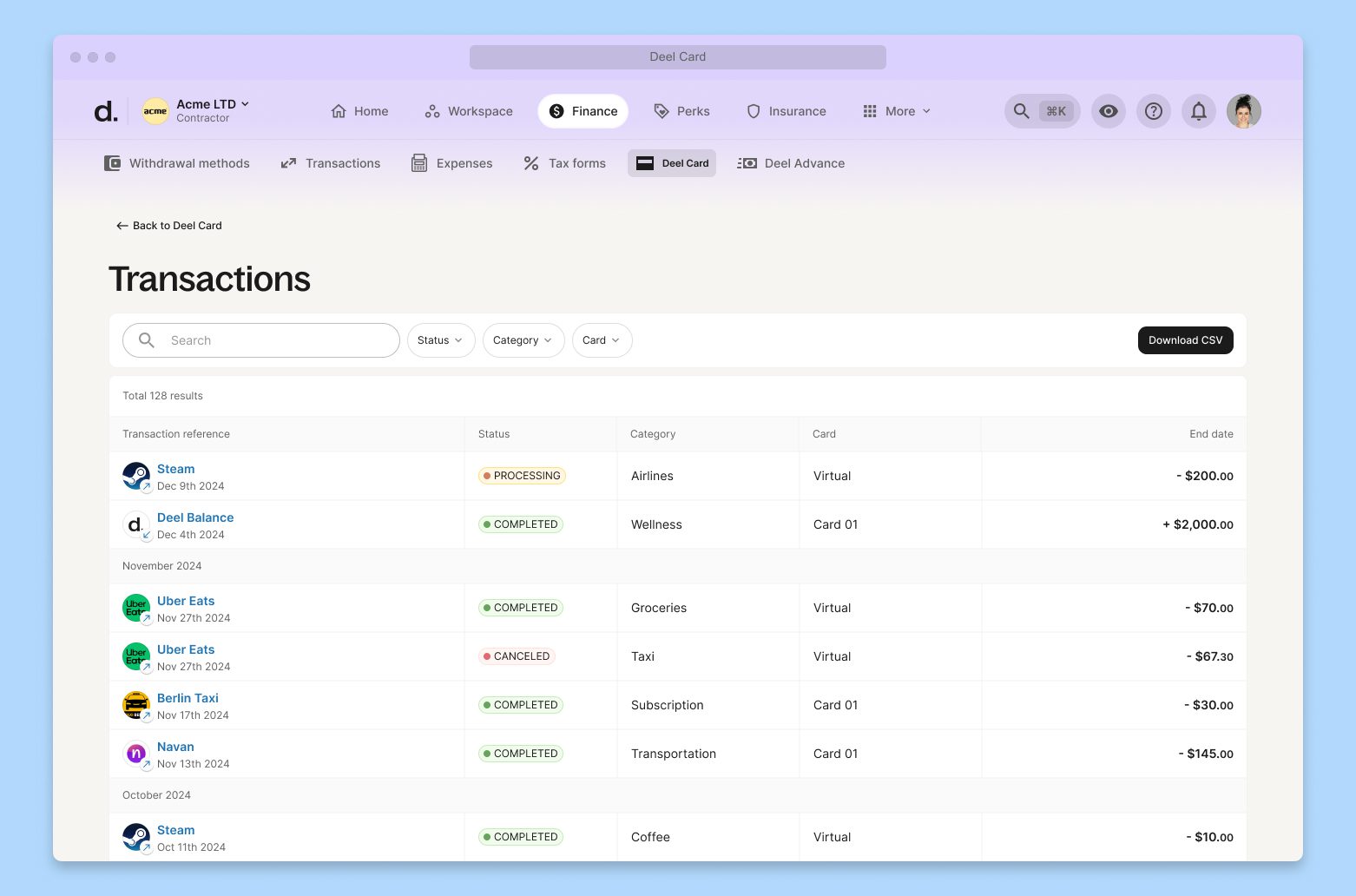Click into the transactions Search field
Viewport: 1356px width, 896px height.
coord(269,340)
